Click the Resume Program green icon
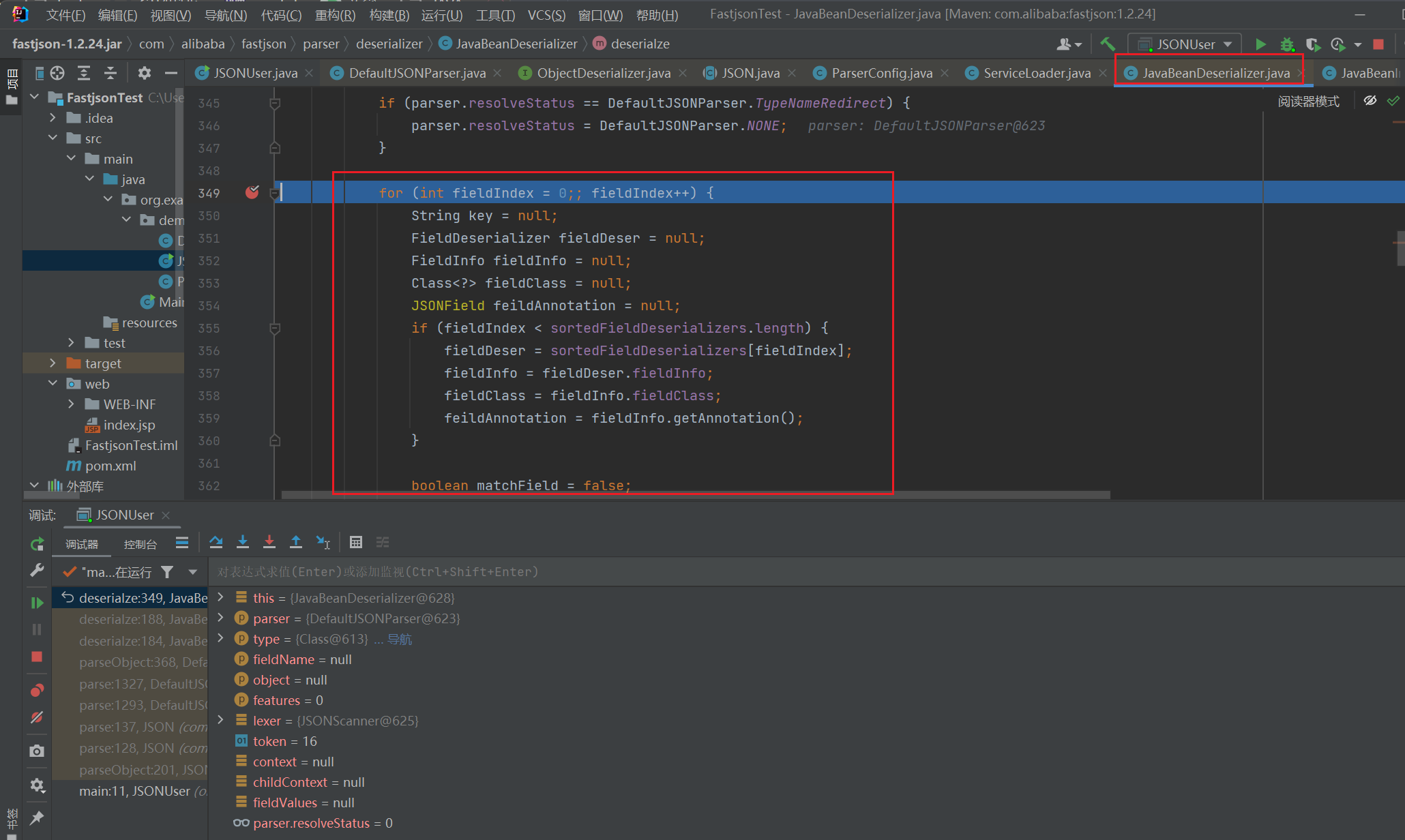The height and width of the screenshot is (840, 1405). click(x=37, y=603)
